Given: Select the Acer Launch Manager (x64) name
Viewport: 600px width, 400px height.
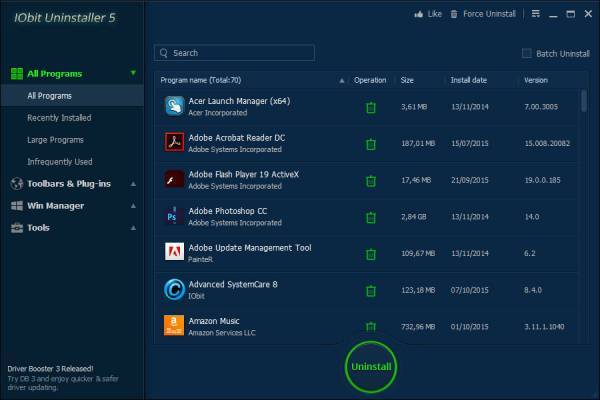Looking at the screenshot, I should tap(239, 101).
